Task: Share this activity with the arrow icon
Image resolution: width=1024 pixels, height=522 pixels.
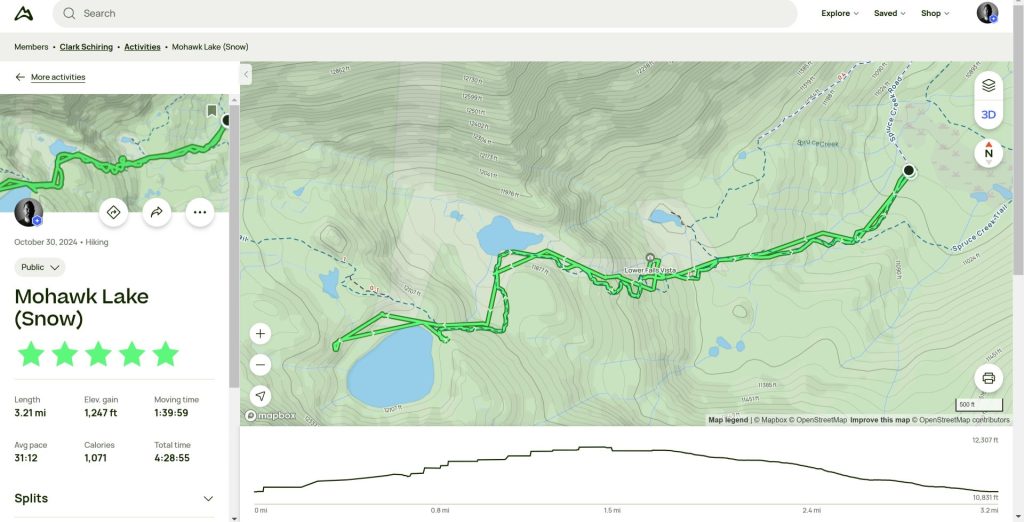Action: pos(157,212)
